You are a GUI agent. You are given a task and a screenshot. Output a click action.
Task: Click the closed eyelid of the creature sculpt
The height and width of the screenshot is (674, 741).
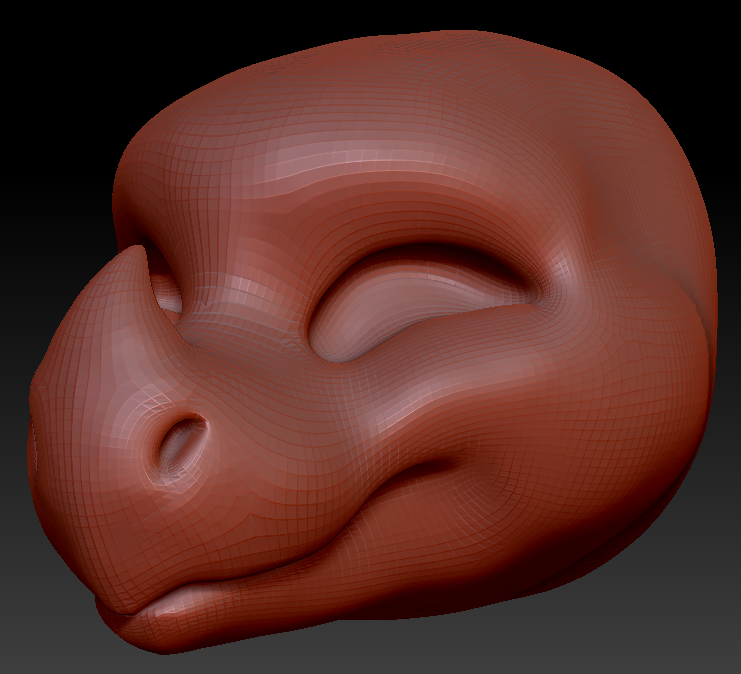421,307
